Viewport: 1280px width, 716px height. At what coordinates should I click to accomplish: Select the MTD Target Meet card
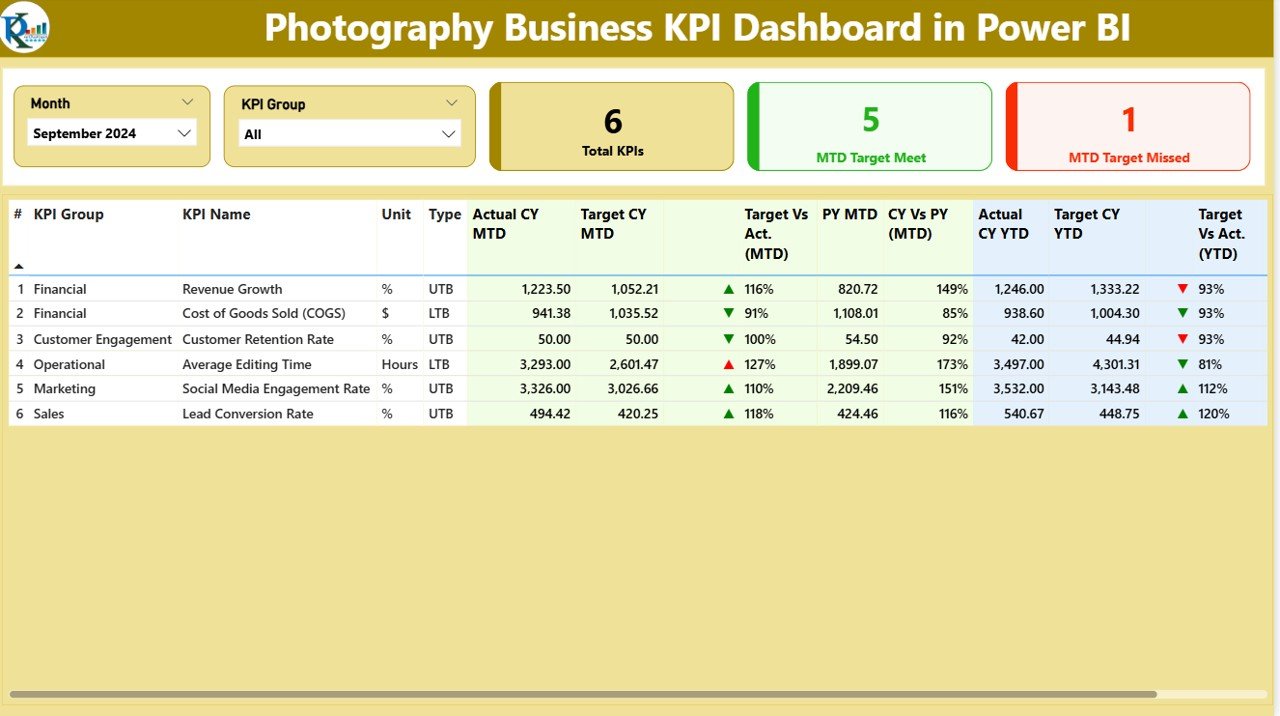[870, 127]
